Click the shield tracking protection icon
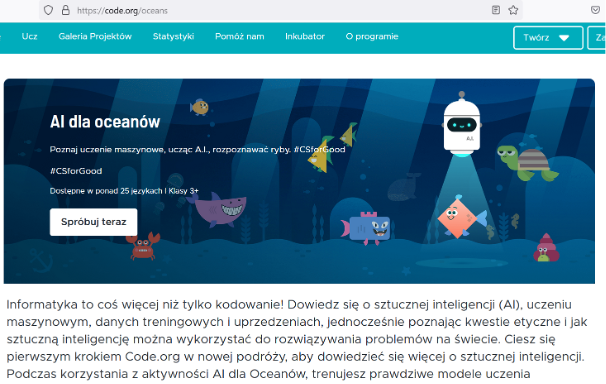This screenshot has height=384, width=606. tap(48, 10)
